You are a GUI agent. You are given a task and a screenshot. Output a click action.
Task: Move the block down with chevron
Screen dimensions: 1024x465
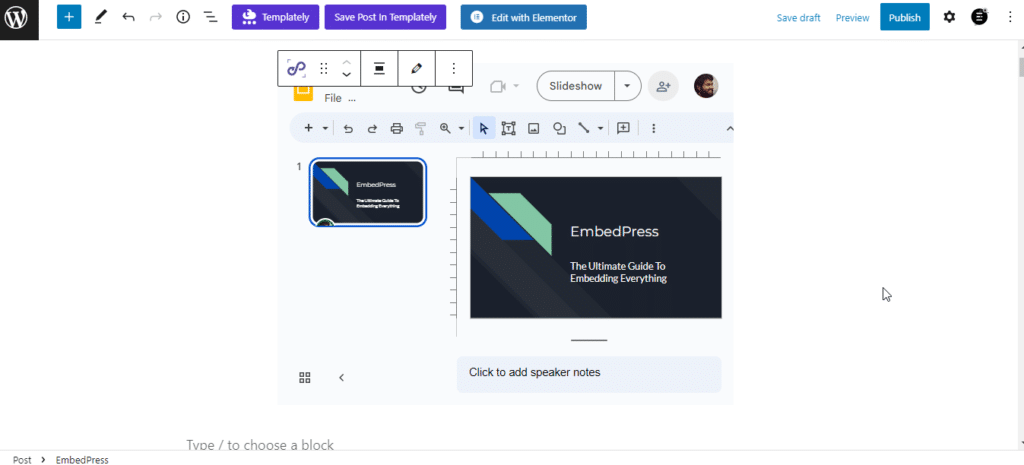coord(347,75)
